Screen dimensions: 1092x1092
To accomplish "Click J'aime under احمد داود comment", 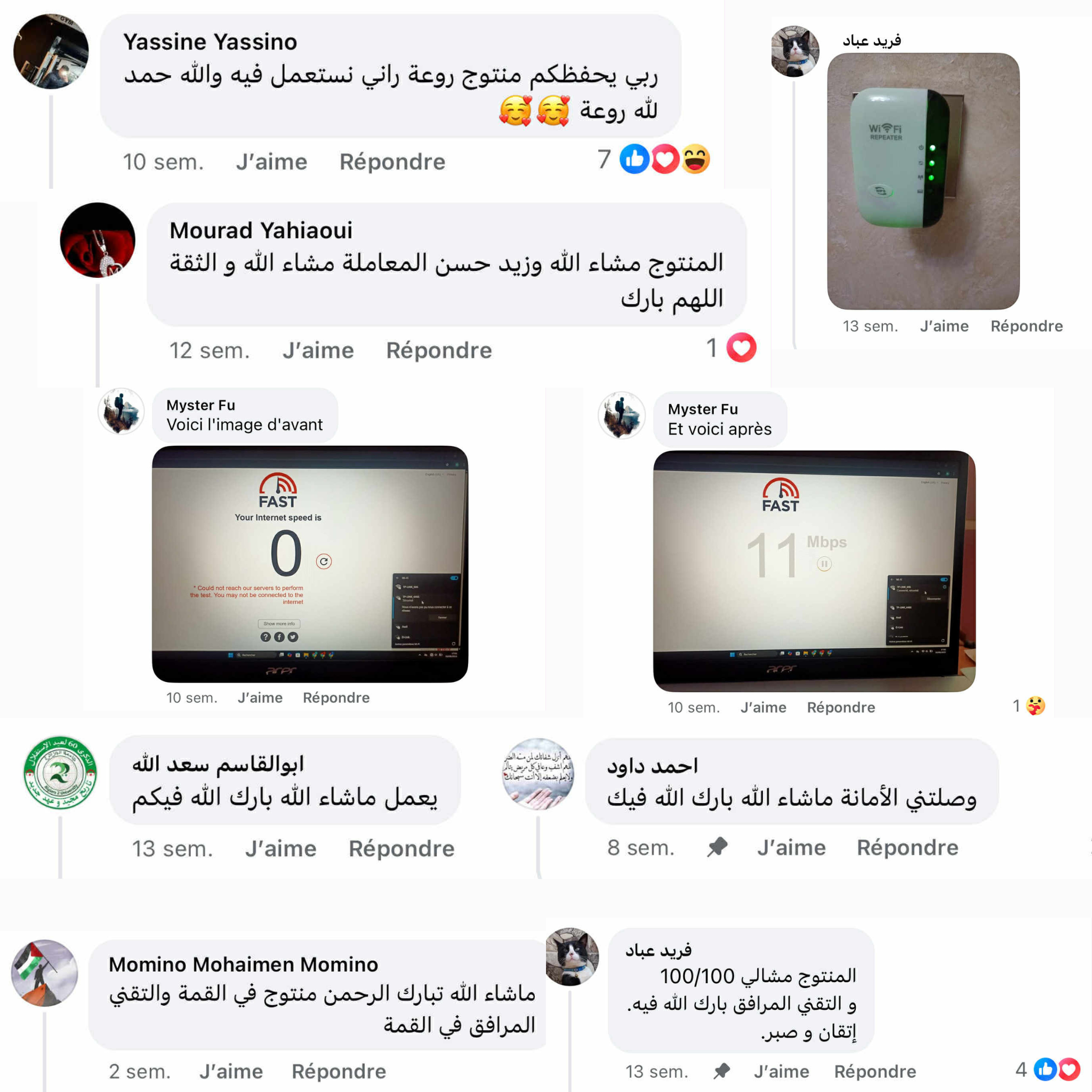I will (791, 848).
